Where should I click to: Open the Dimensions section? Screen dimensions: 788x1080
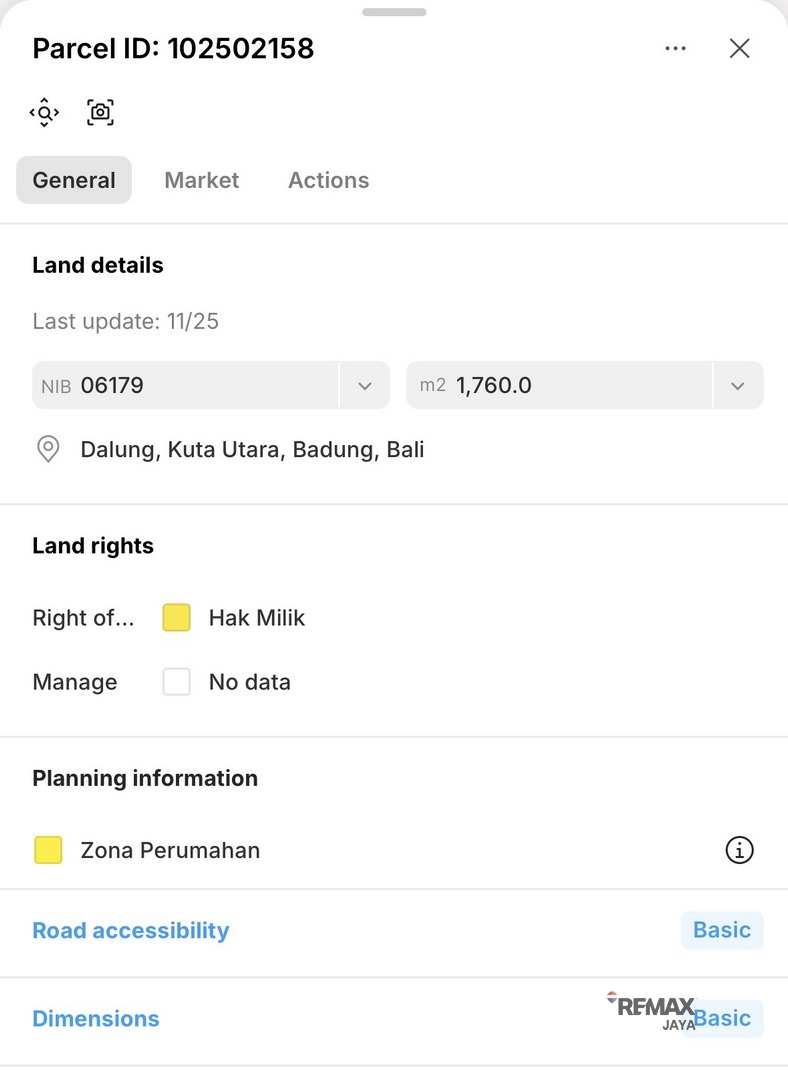point(96,1018)
